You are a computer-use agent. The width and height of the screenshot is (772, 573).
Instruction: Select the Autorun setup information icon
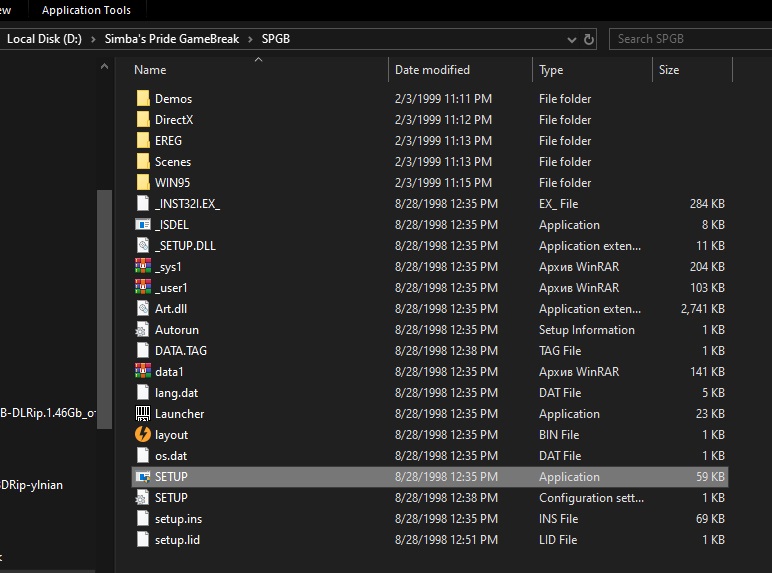142,330
